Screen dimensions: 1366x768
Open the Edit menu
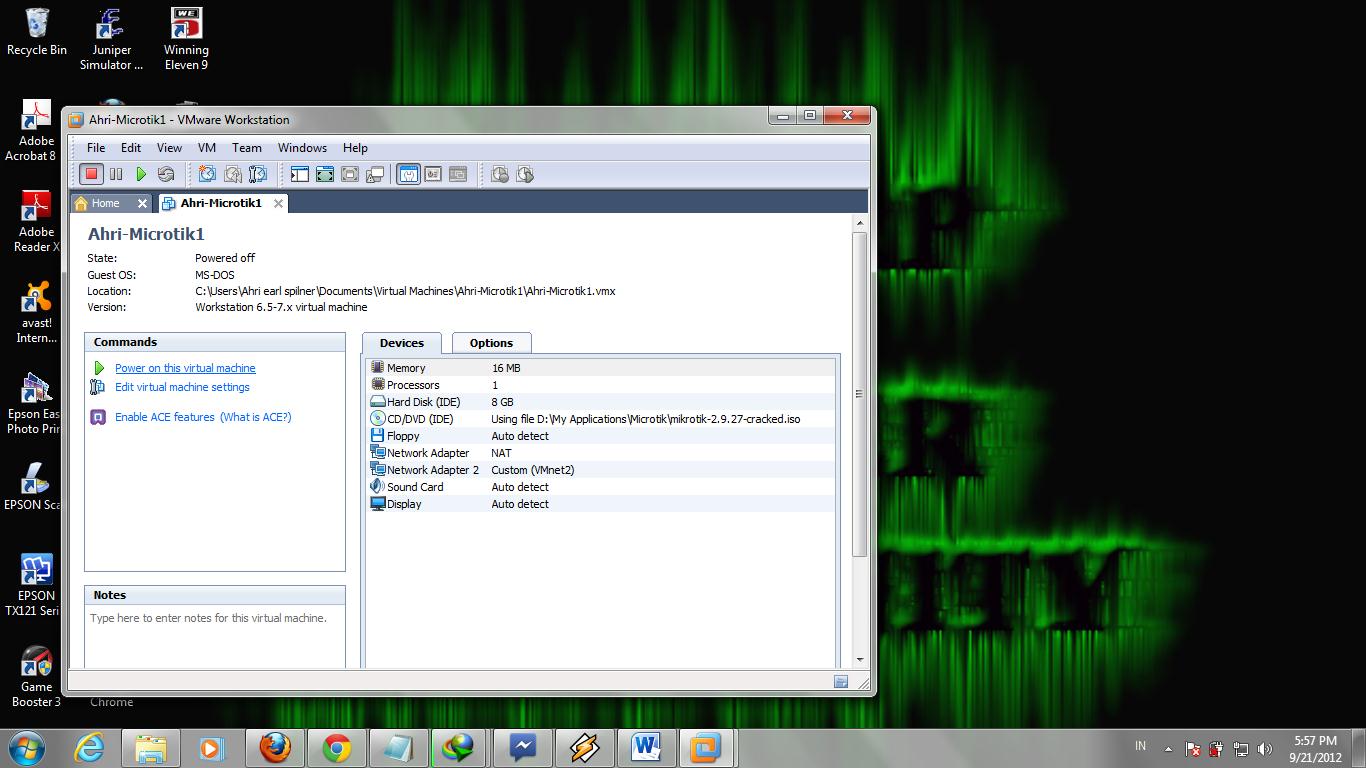[131, 147]
